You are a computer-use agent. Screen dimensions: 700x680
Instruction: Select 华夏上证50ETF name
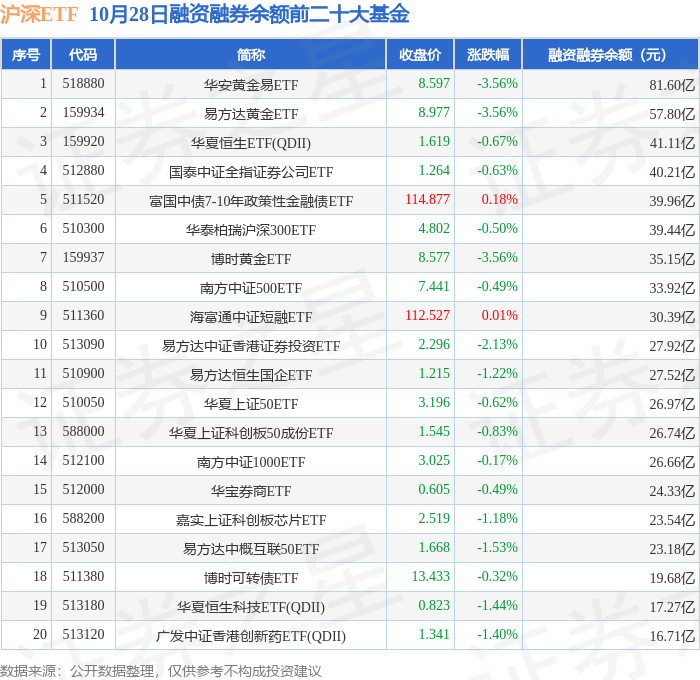pos(251,404)
